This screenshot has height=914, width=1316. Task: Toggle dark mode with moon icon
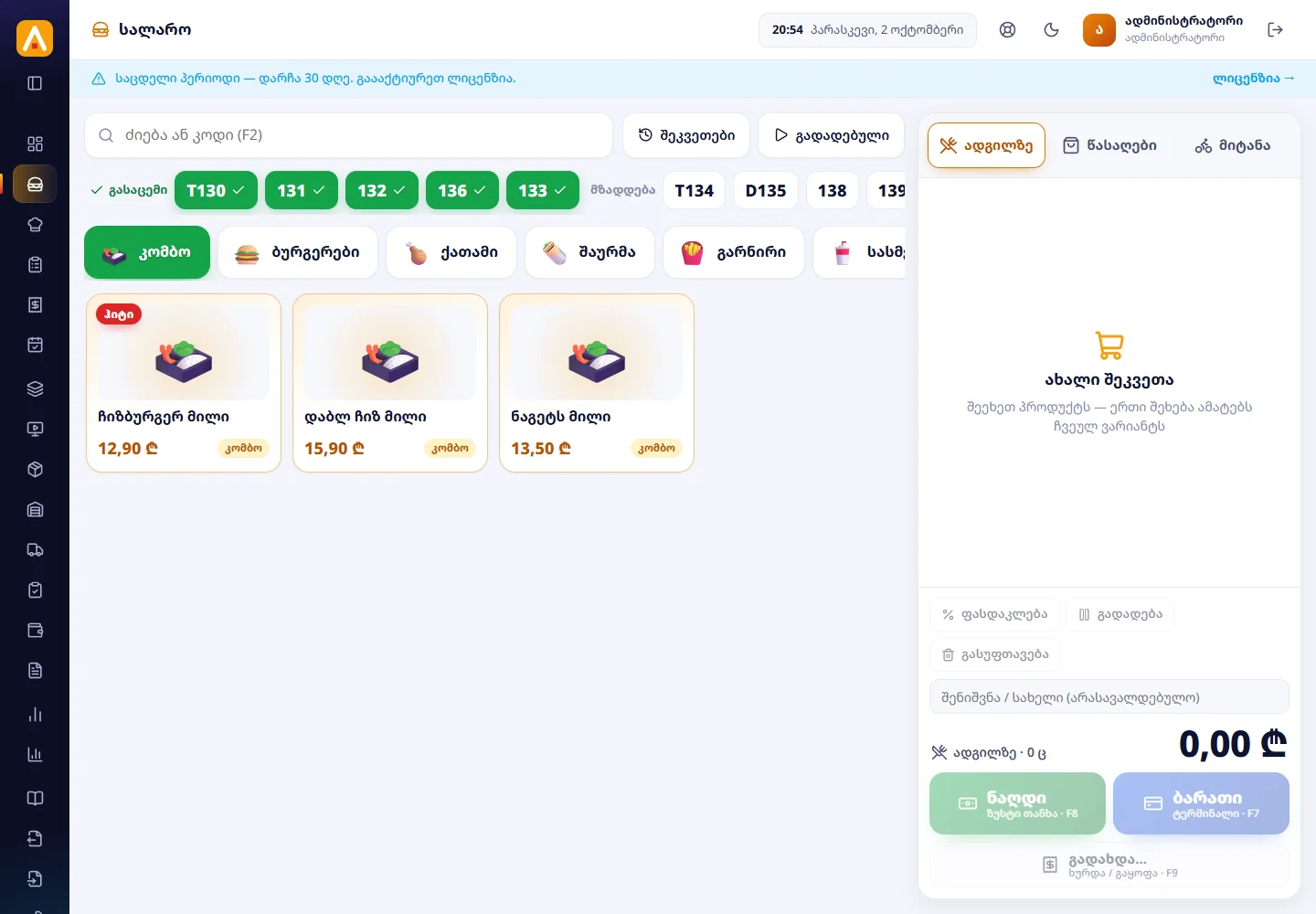pyautogui.click(x=1051, y=29)
